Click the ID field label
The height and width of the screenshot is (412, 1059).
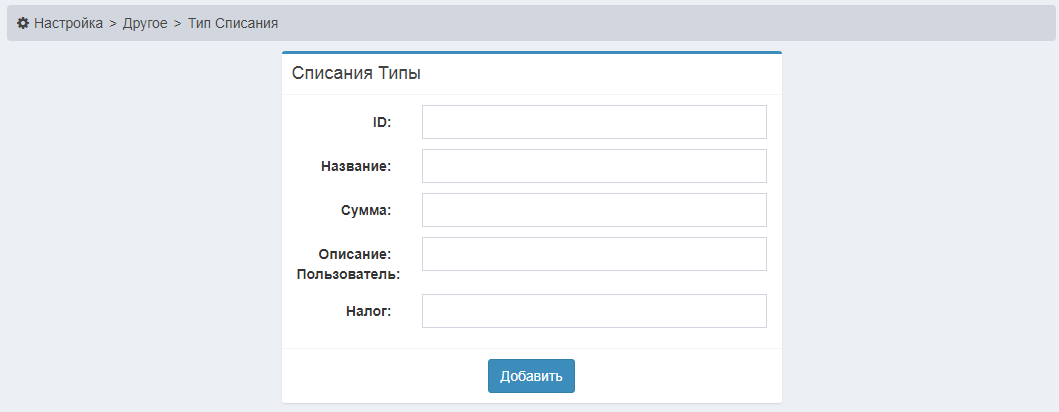pyautogui.click(x=381, y=122)
